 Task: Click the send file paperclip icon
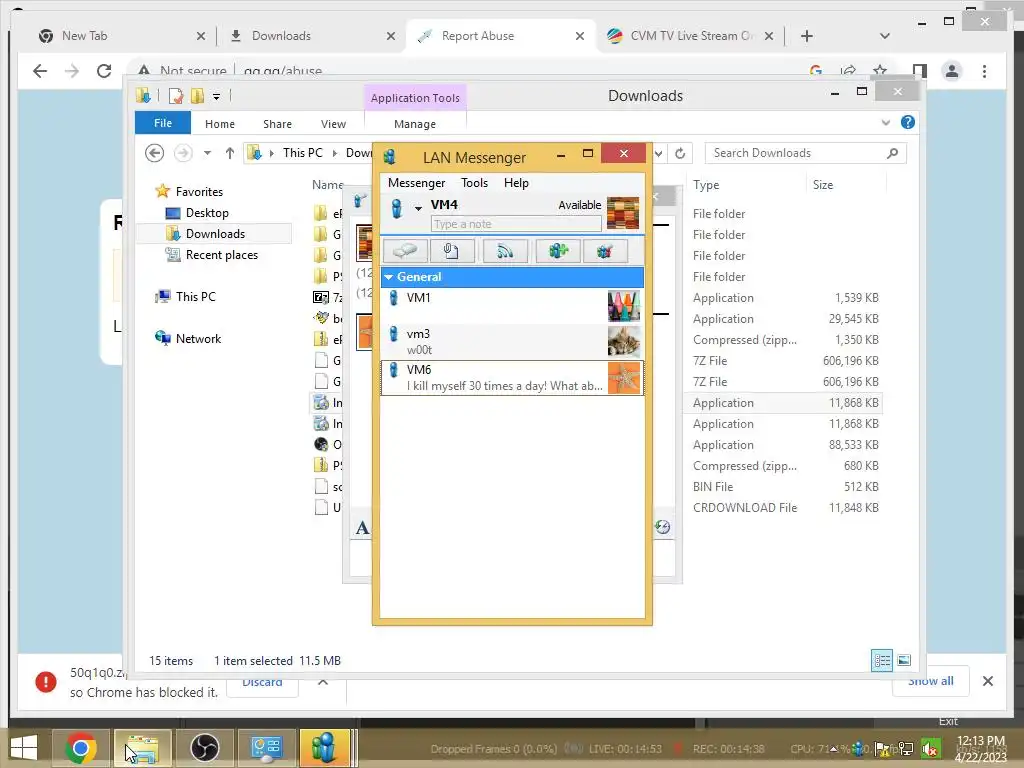pos(452,251)
